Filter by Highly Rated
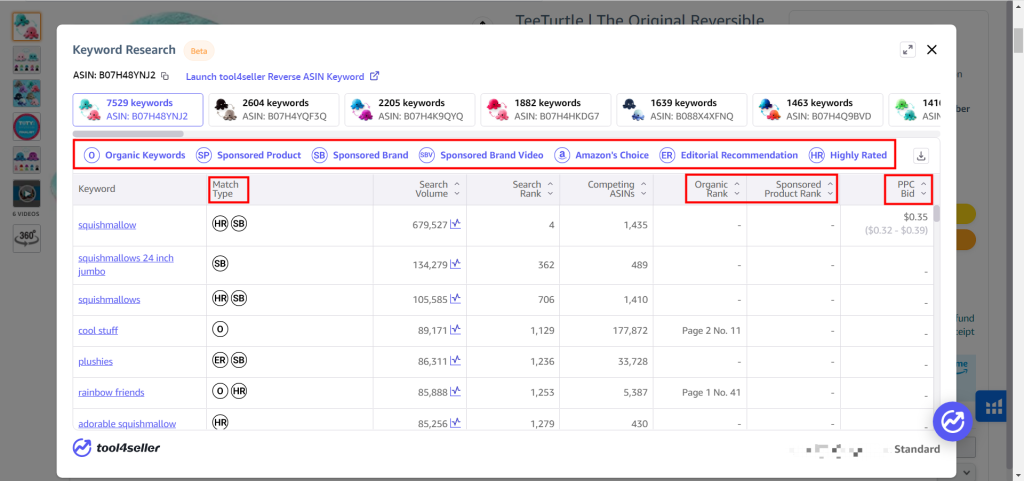The width and height of the screenshot is (1024, 481). click(x=848, y=155)
